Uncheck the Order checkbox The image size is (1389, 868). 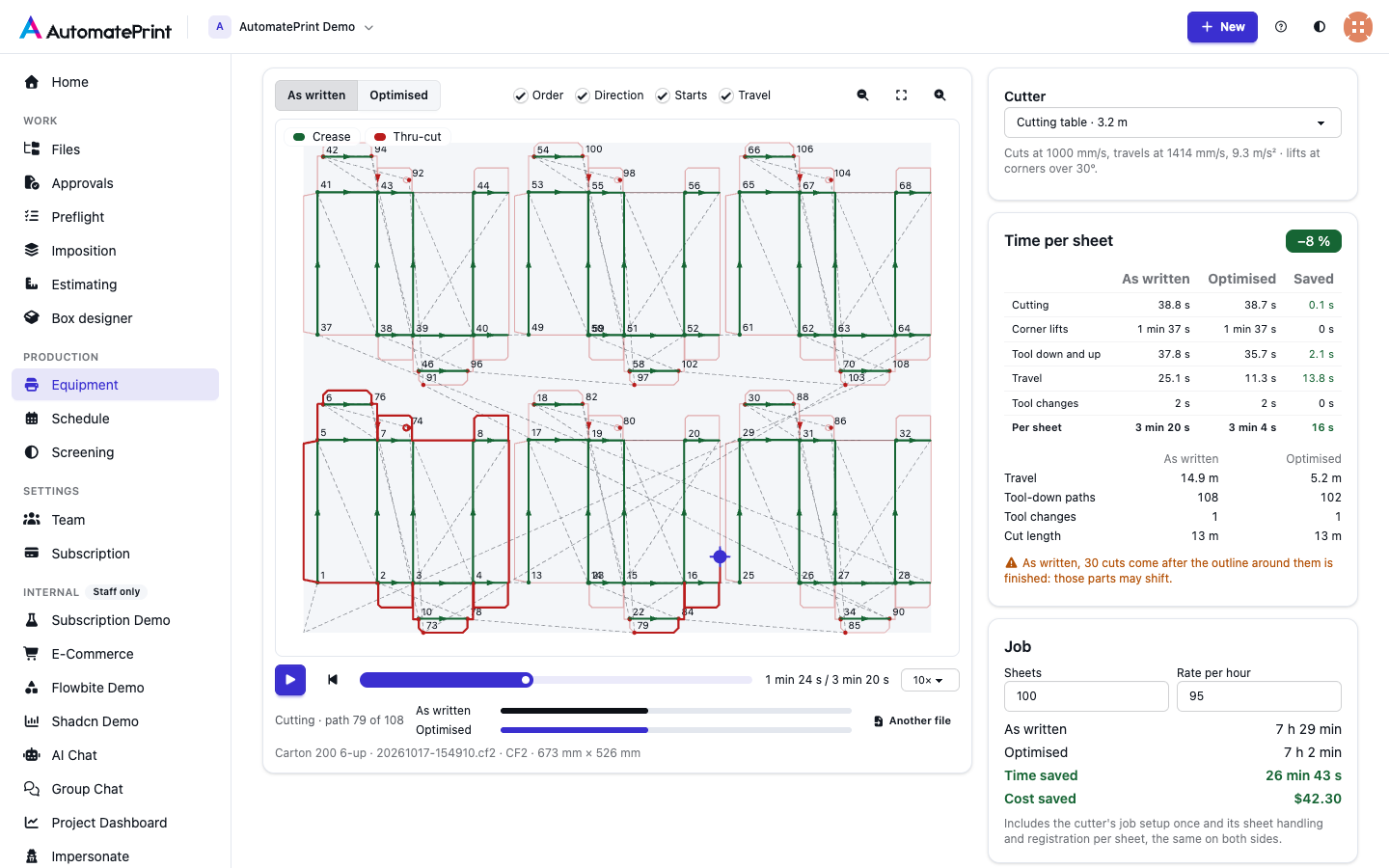(x=521, y=95)
